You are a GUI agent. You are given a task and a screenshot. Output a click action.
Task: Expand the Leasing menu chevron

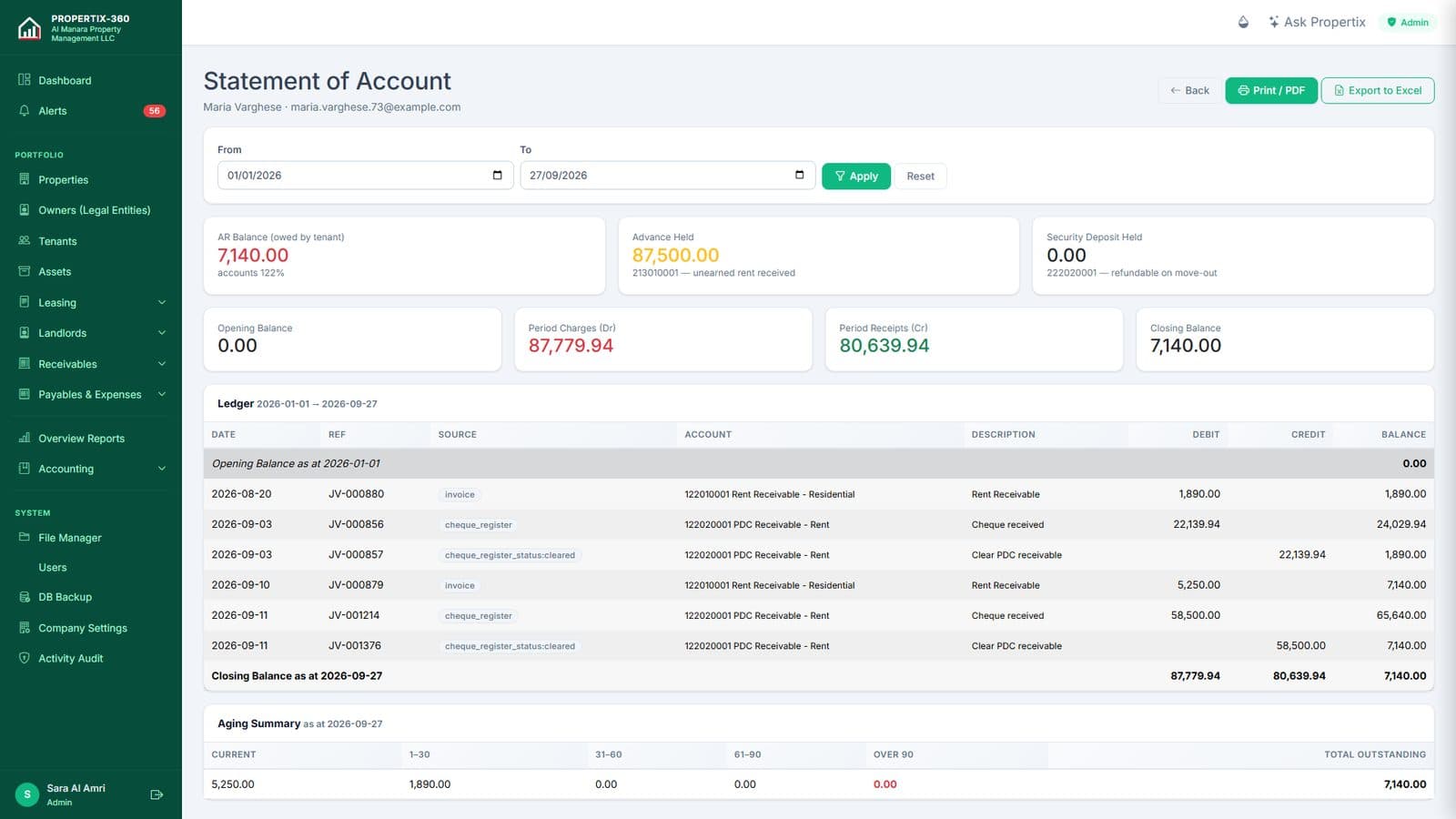pos(162,303)
